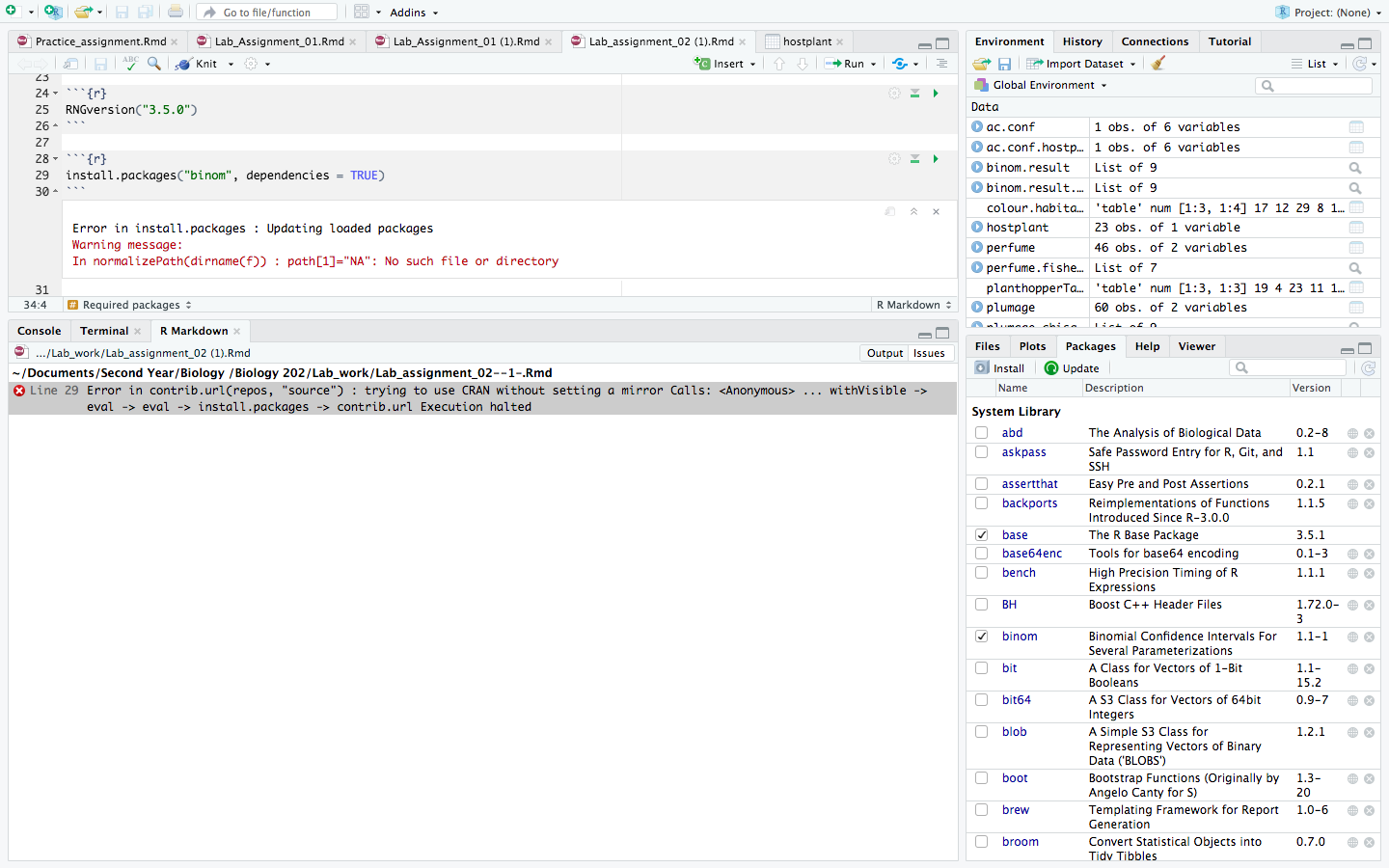Refresh the Environment pane
Screen dimensions: 1389x868
point(1360,64)
